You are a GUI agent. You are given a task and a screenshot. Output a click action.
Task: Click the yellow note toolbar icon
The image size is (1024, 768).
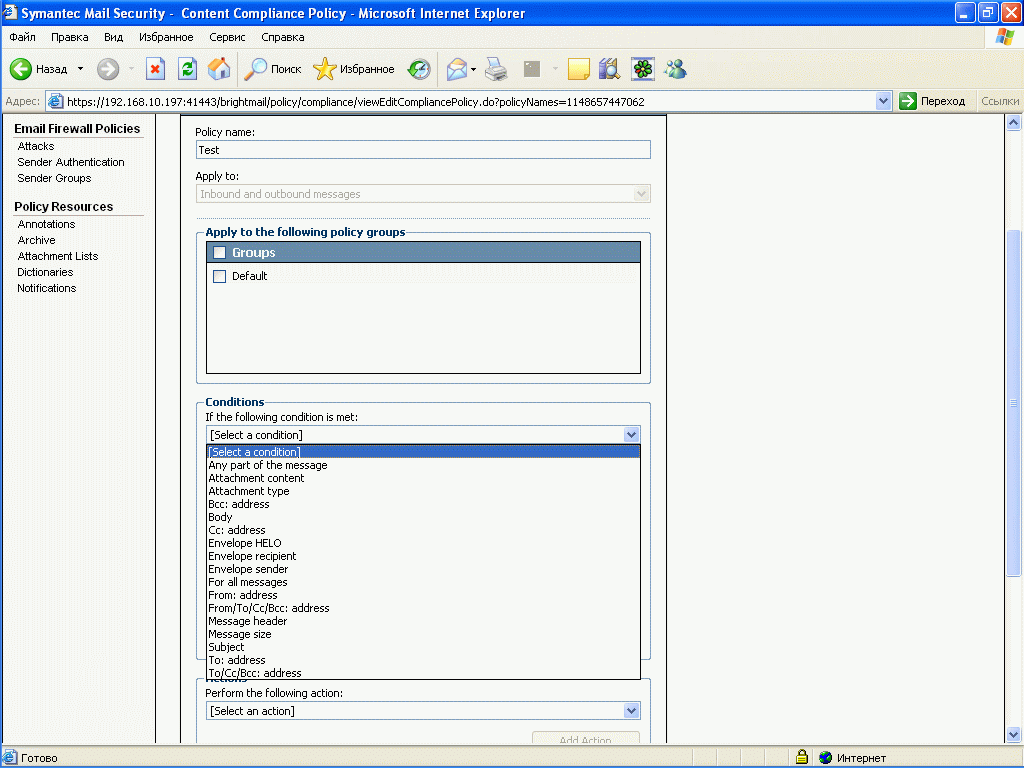[579, 69]
